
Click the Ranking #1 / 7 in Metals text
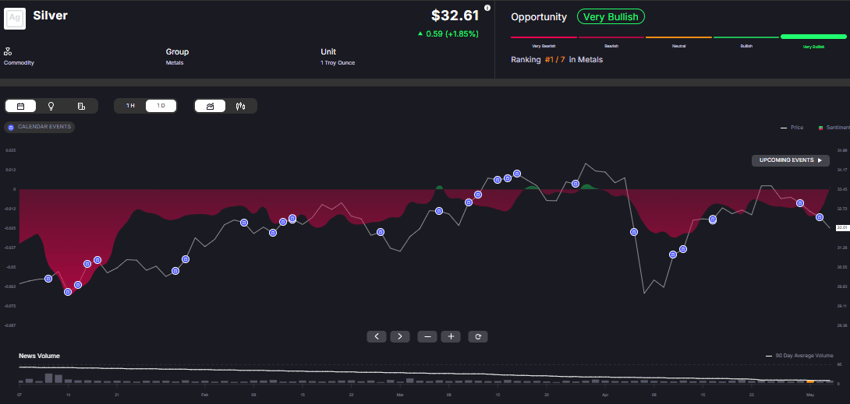(557, 60)
